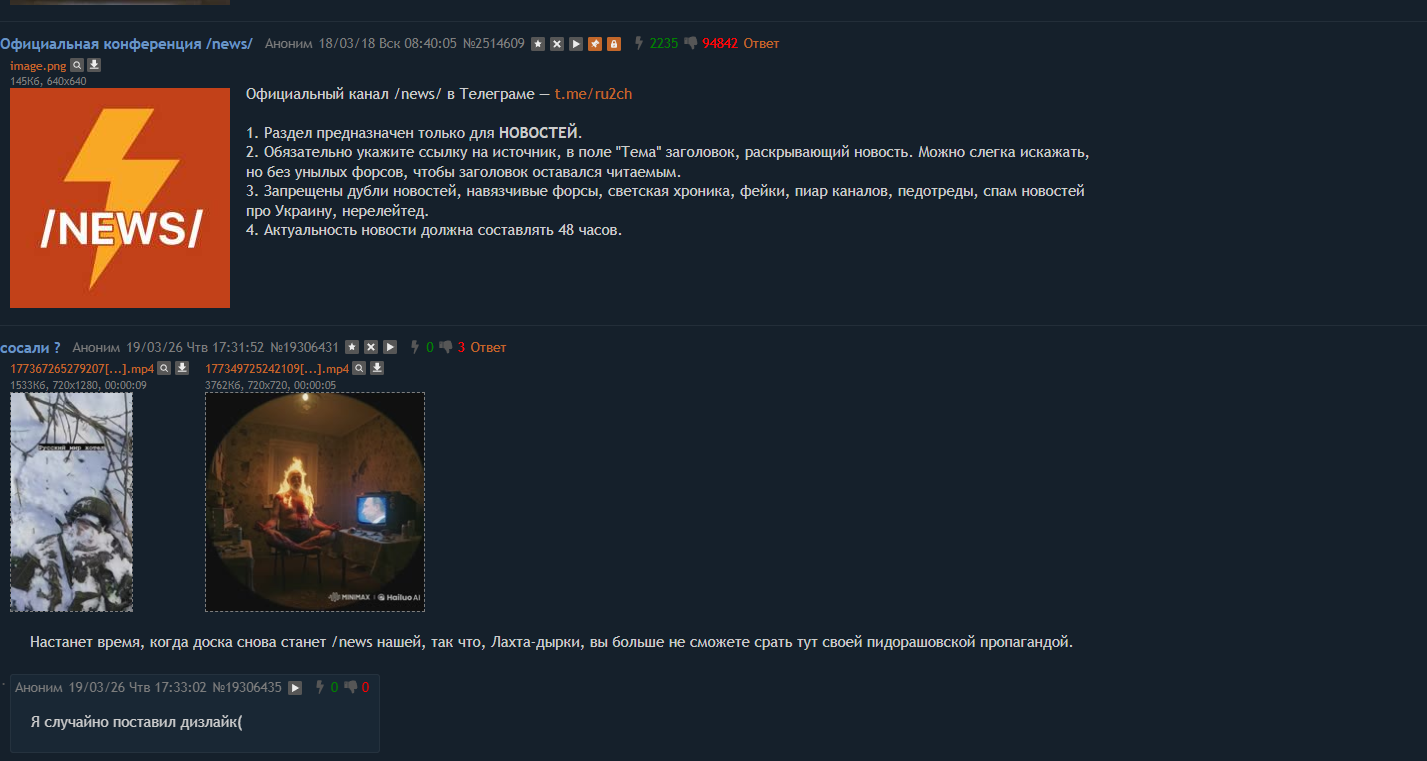Click the orange pin icon on thread №2514609

[595, 44]
